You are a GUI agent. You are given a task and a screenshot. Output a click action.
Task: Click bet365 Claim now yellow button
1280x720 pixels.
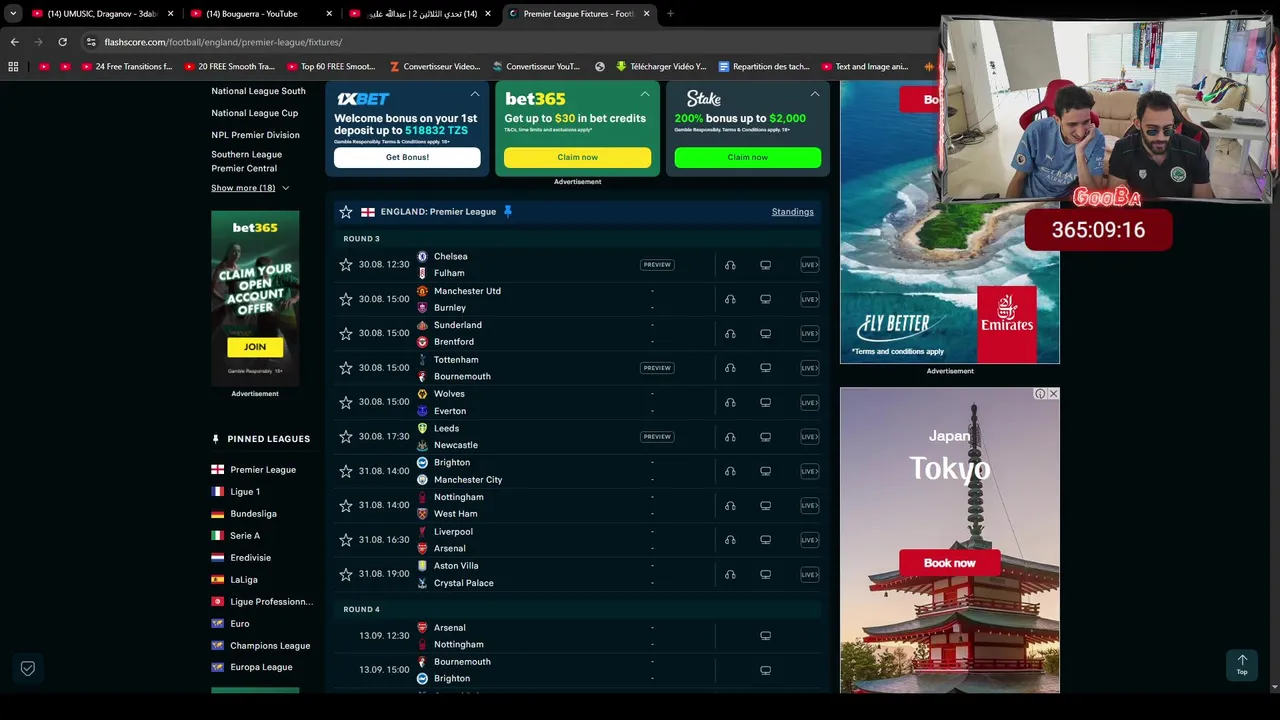click(577, 157)
